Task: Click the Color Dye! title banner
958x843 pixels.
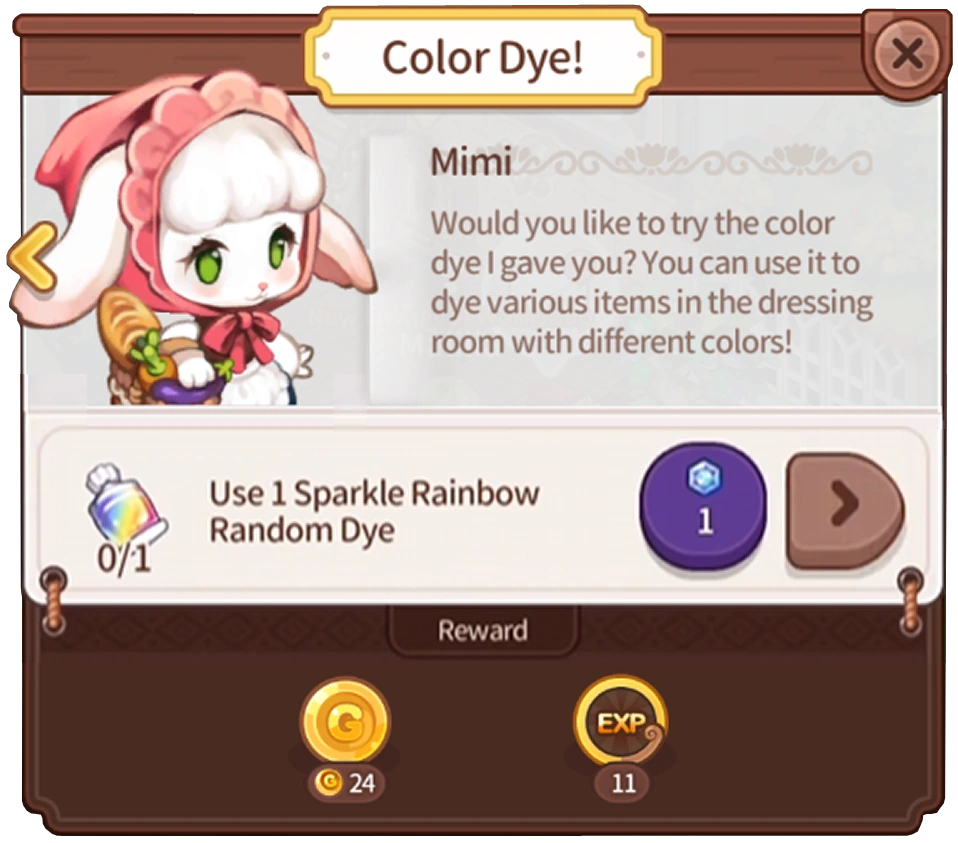Action: point(483,57)
